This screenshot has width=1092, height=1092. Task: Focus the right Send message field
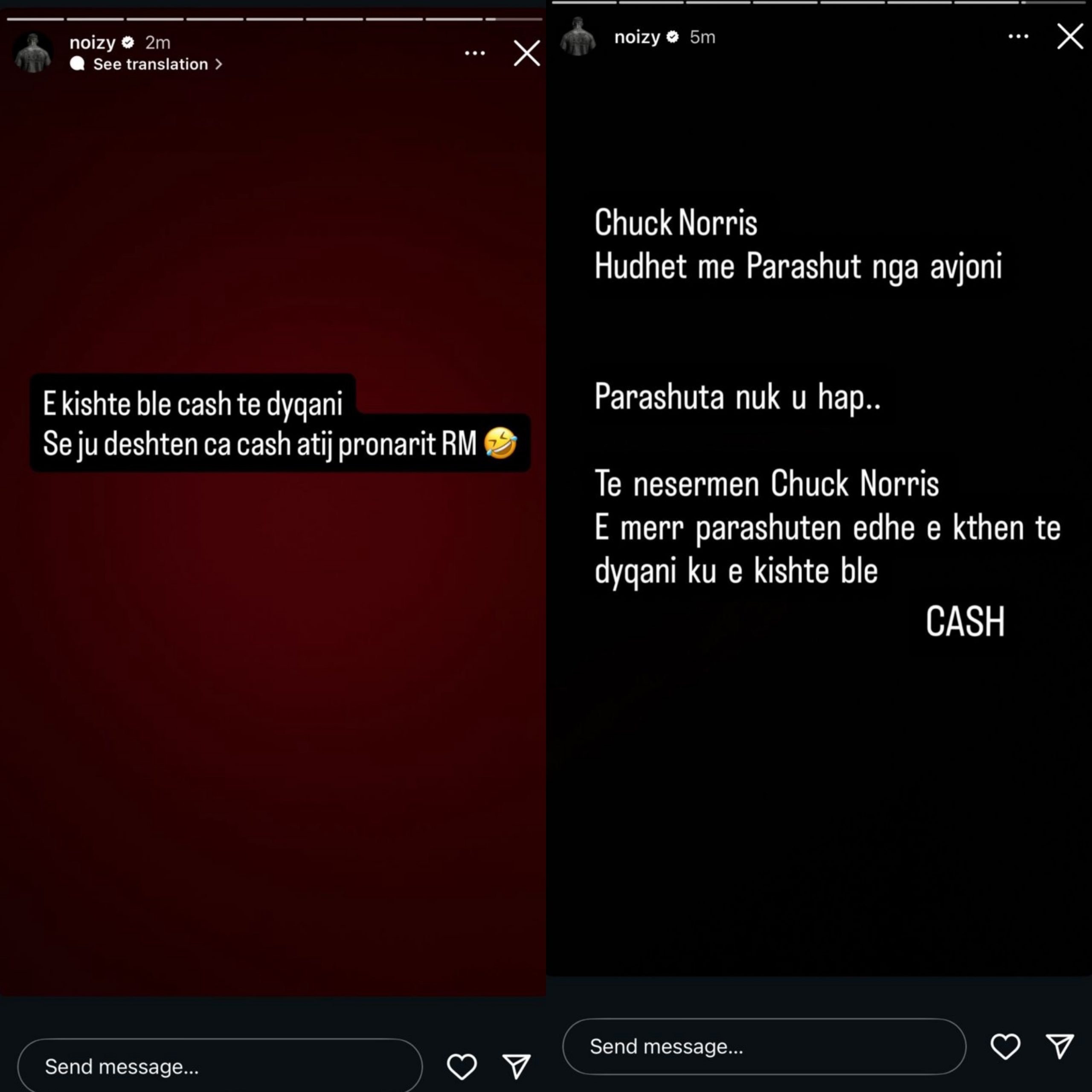click(x=764, y=1046)
